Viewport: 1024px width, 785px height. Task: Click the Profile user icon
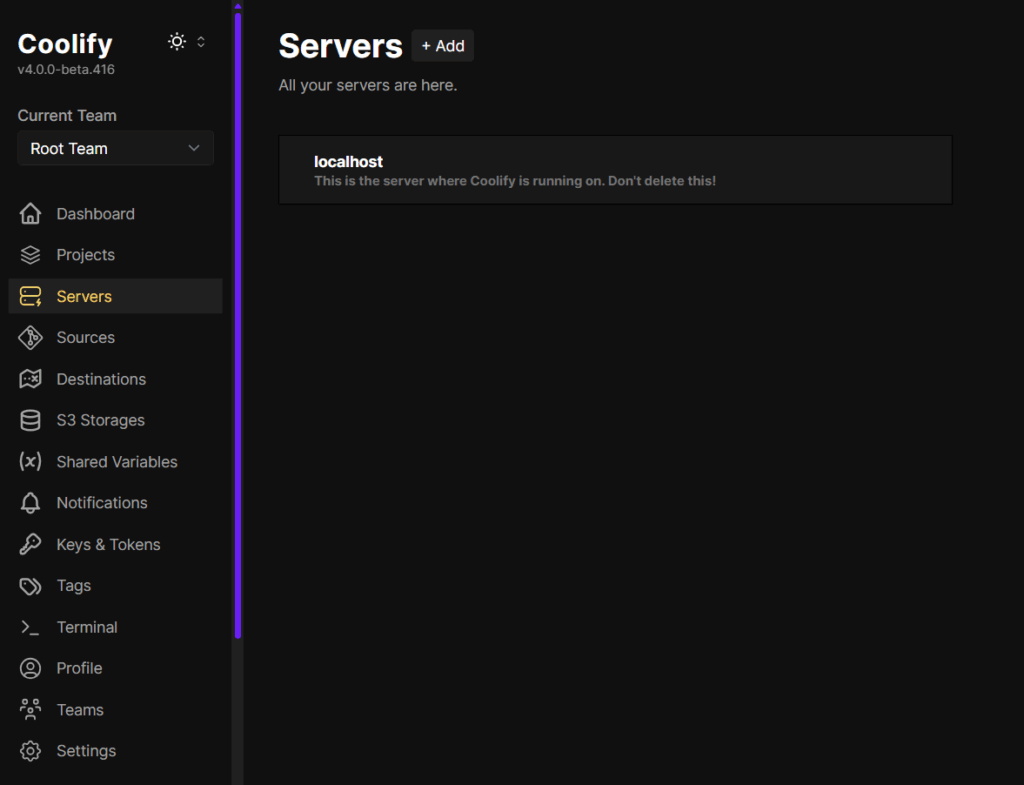coord(30,668)
